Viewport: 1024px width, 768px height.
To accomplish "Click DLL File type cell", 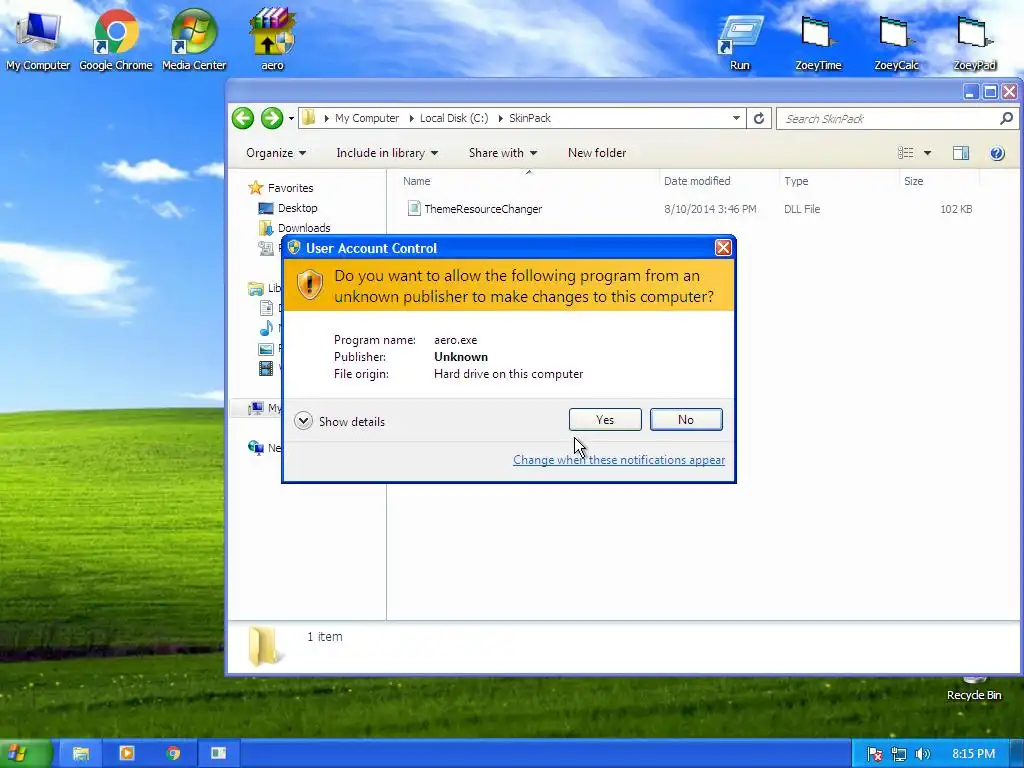I will tap(802, 209).
